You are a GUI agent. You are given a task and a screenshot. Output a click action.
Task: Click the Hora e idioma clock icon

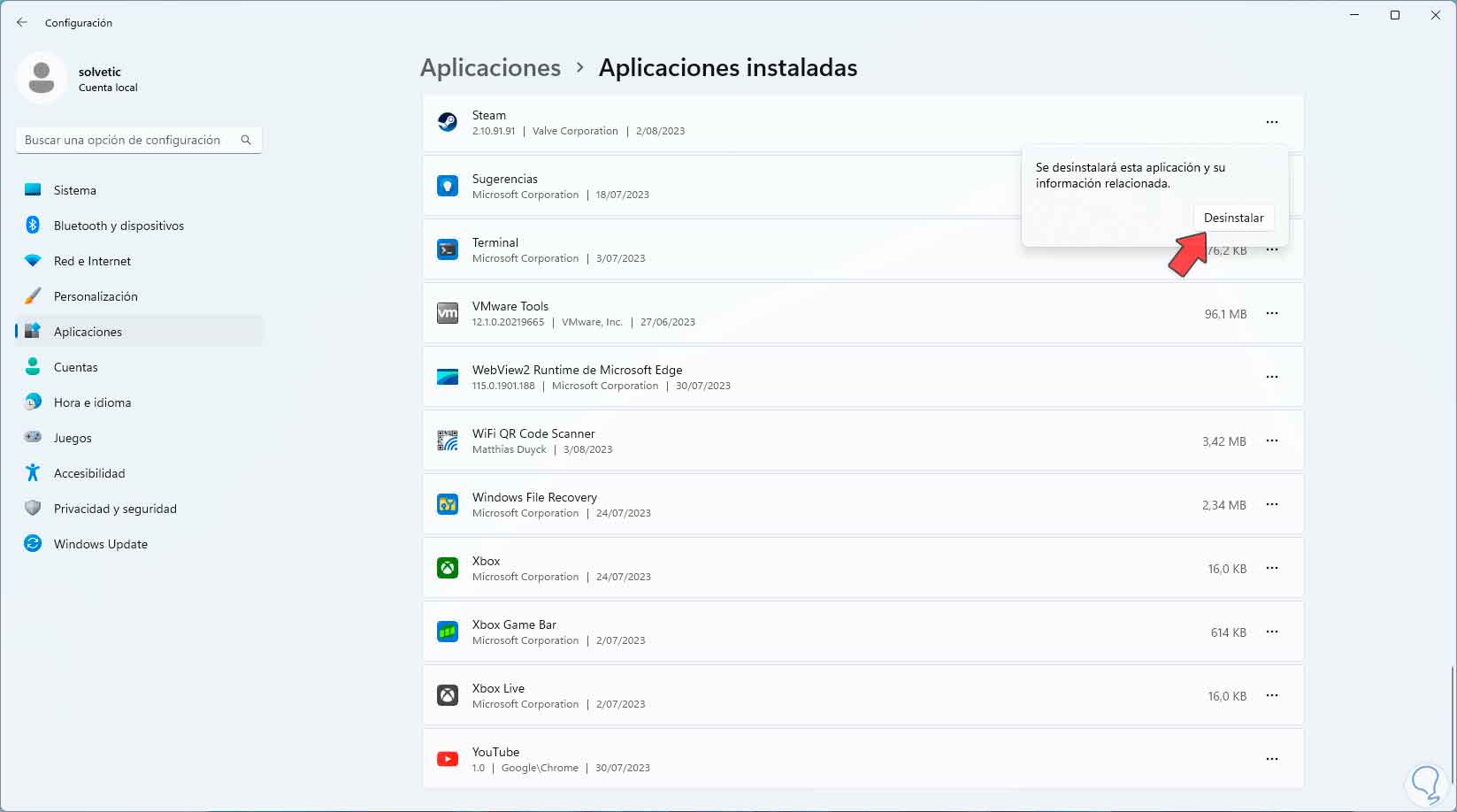33,402
